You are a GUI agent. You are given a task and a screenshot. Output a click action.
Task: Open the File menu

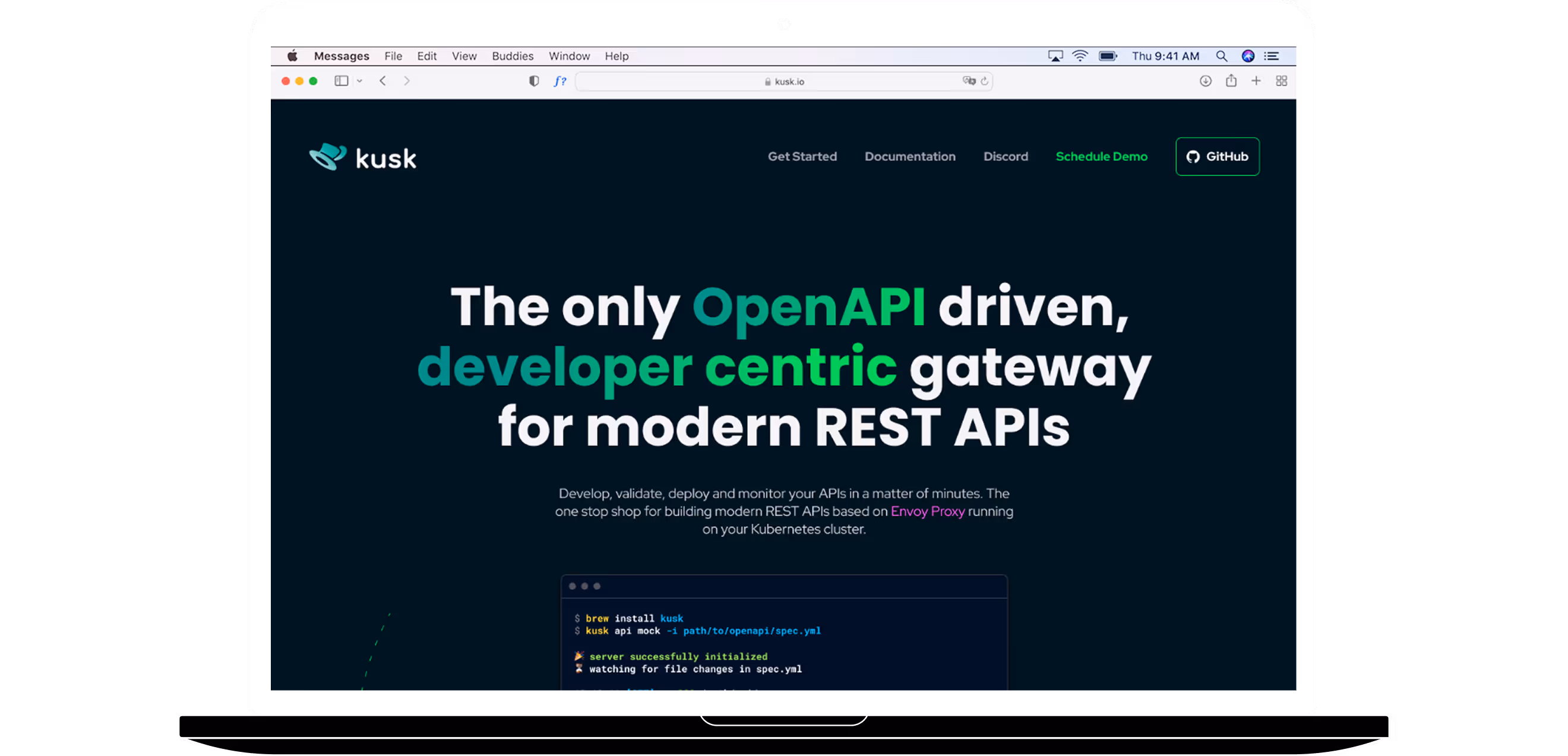point(393,56)
